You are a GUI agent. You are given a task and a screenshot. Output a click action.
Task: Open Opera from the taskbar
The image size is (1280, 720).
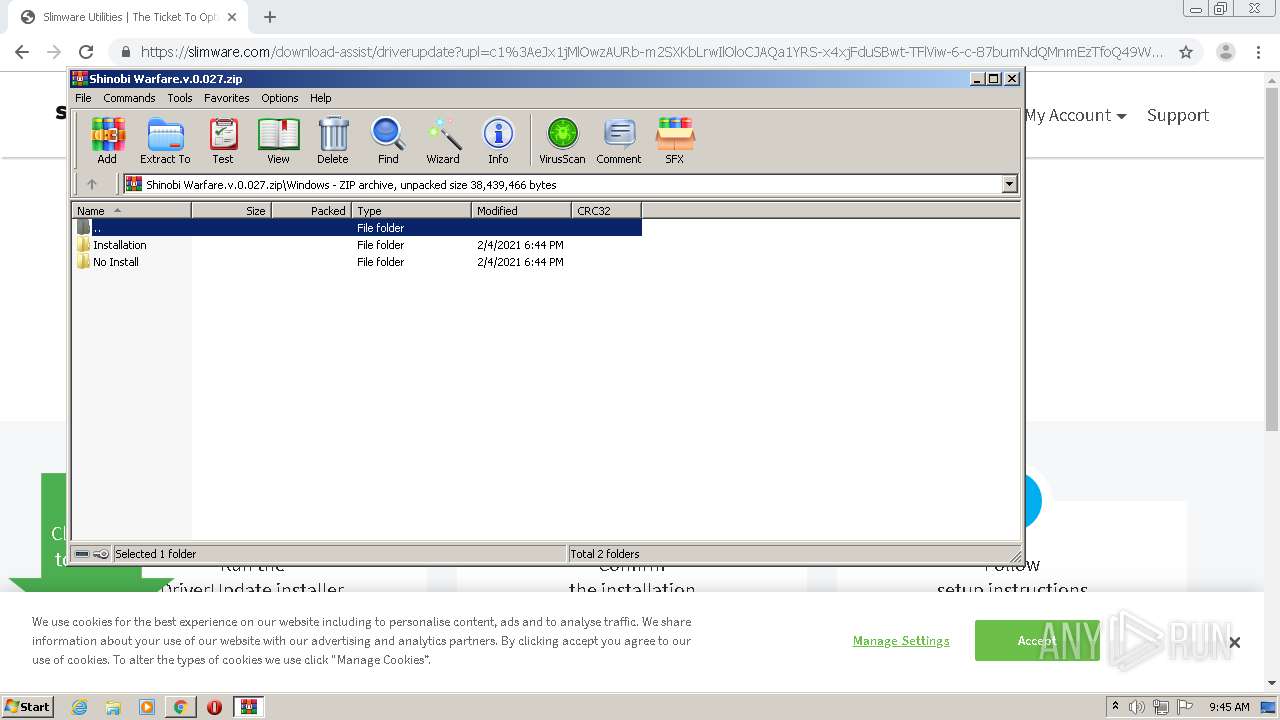[x=214, y=707]
